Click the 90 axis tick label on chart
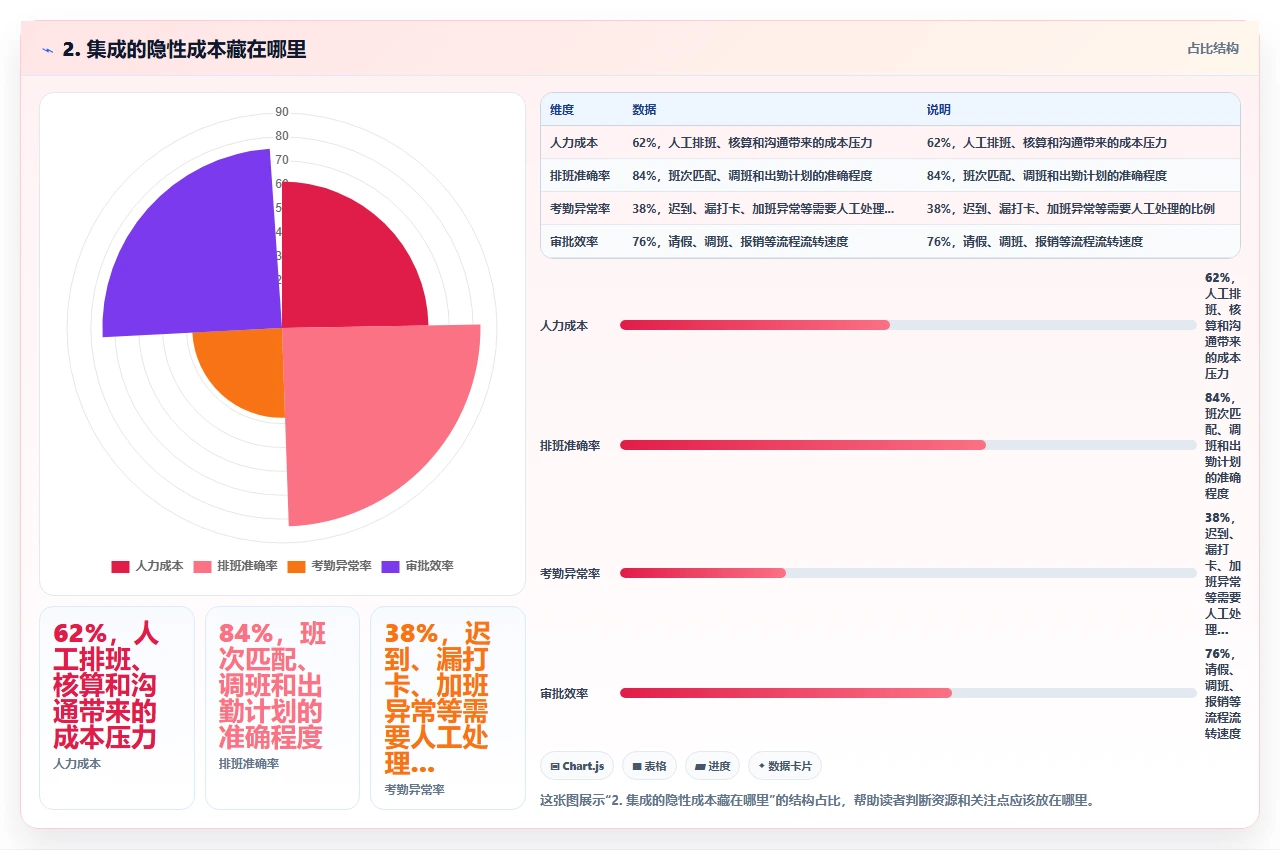The height and width of the screenshot is (850, 1280). pyautogui.click(x=282, y=112)
